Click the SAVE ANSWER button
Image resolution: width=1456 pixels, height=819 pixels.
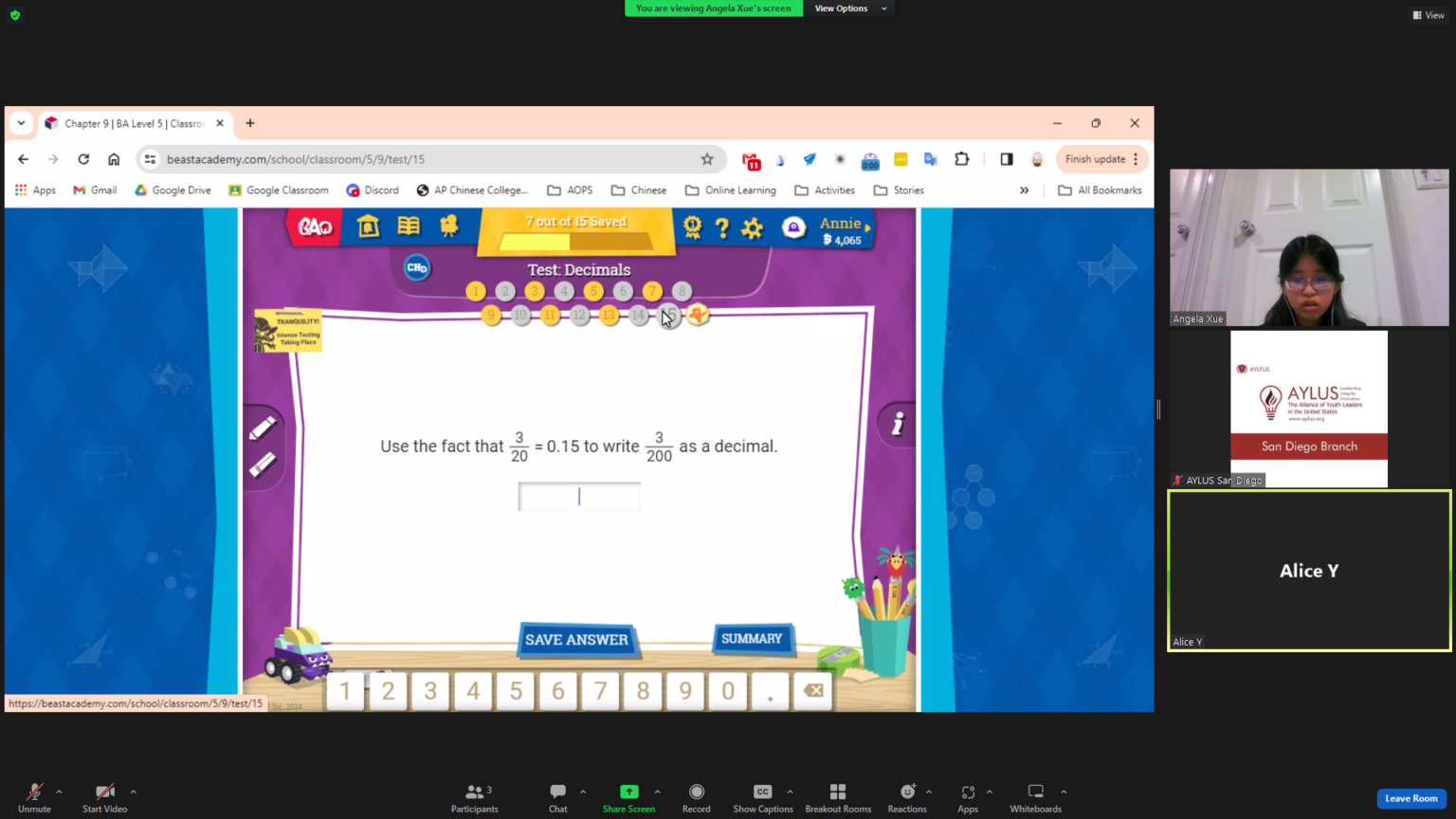coord(576,640)
